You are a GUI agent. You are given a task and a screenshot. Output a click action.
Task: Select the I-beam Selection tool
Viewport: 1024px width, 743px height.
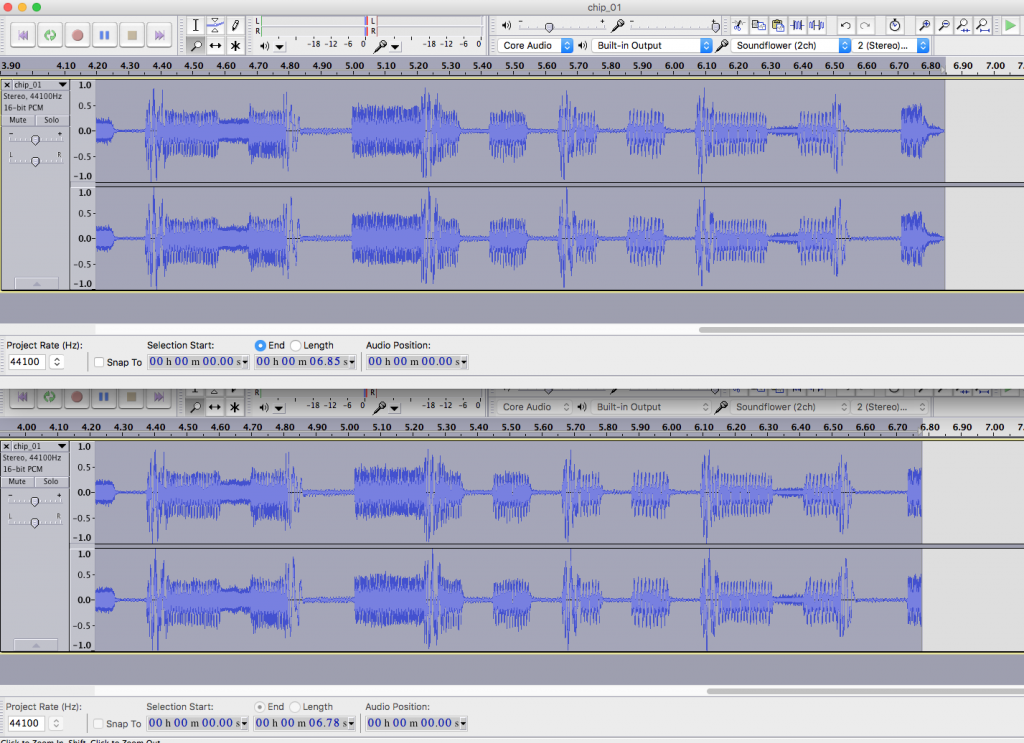(195, 25)
